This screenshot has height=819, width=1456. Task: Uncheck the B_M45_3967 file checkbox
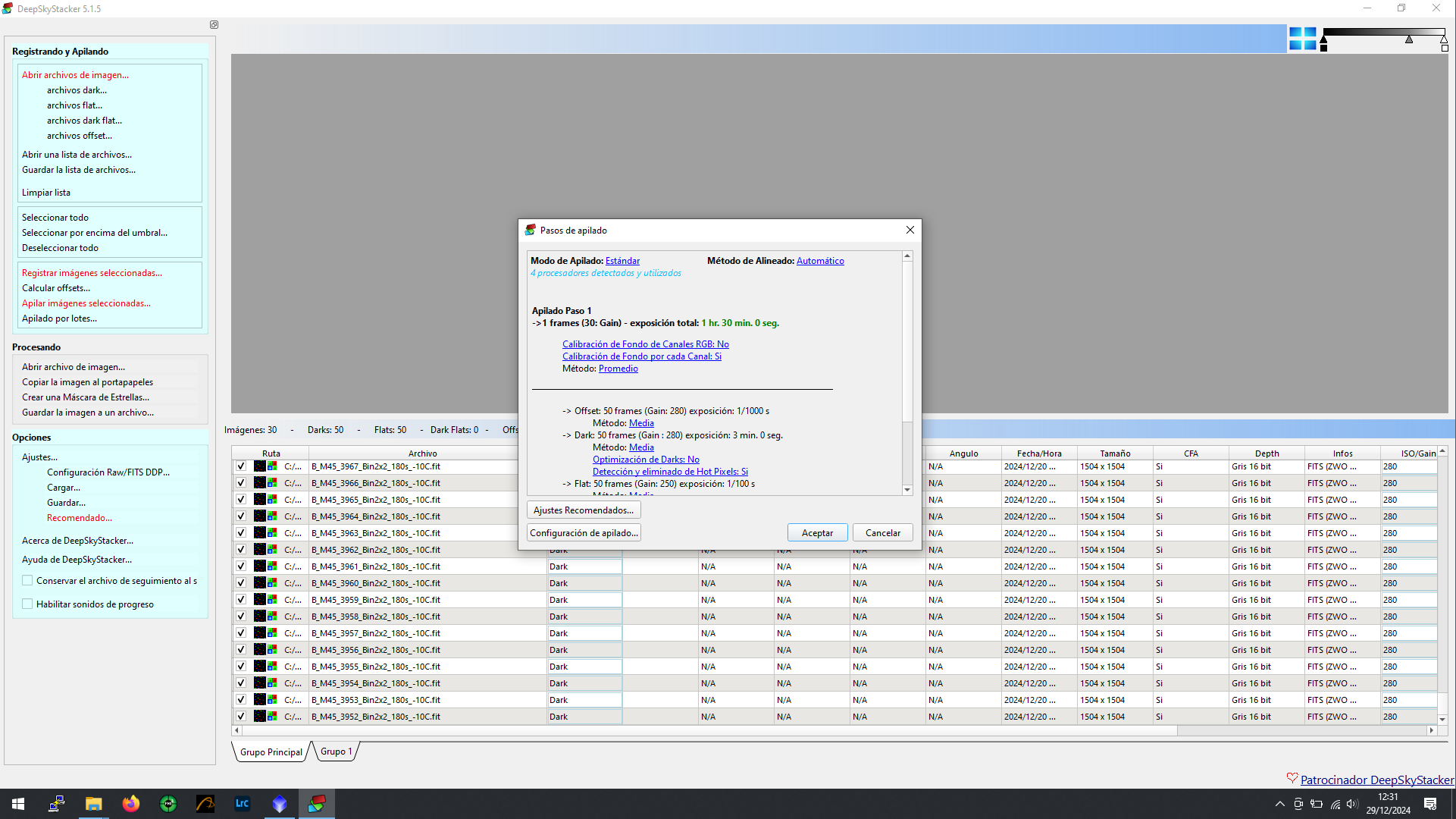(241, 466)
